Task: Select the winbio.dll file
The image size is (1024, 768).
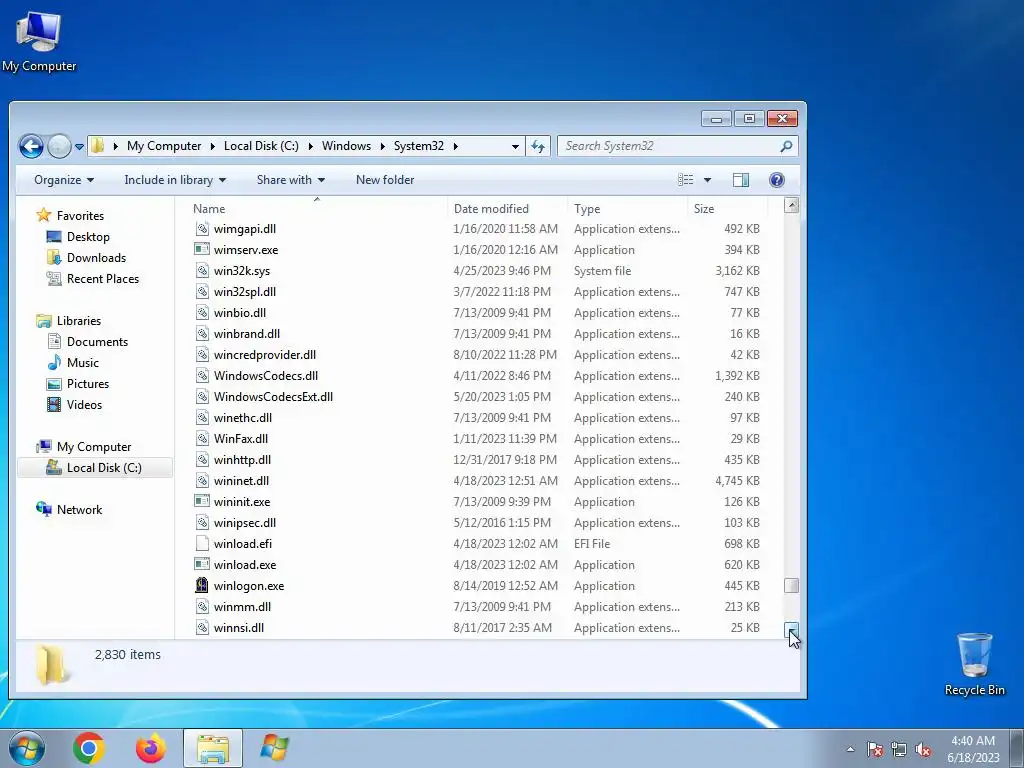Action: click(x=240, y=313)
